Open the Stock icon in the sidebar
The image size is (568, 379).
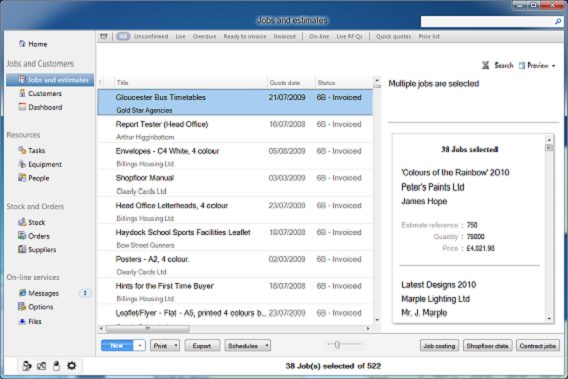pos(22,222)
